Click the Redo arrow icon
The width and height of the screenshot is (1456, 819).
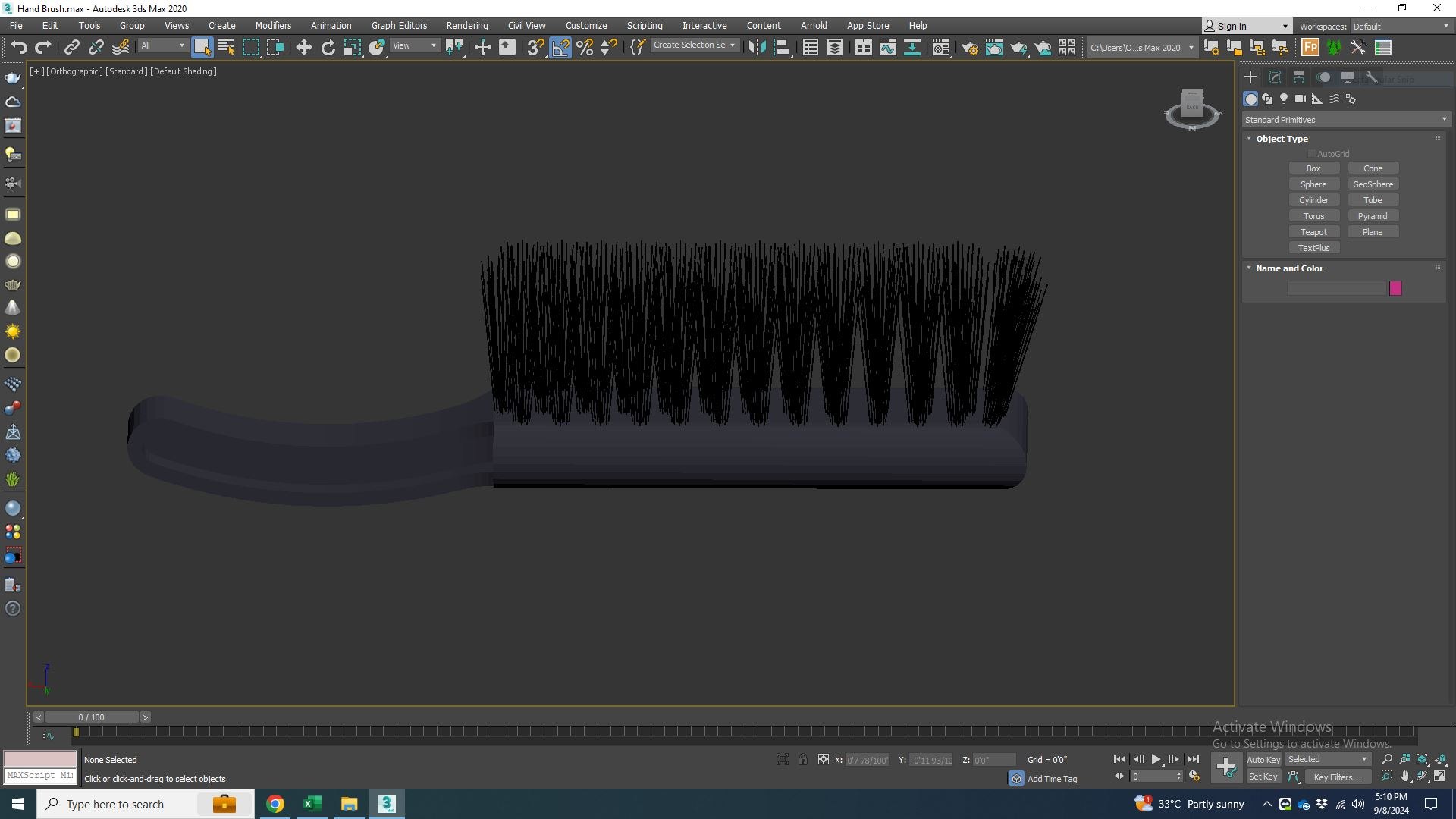point(43,47)
